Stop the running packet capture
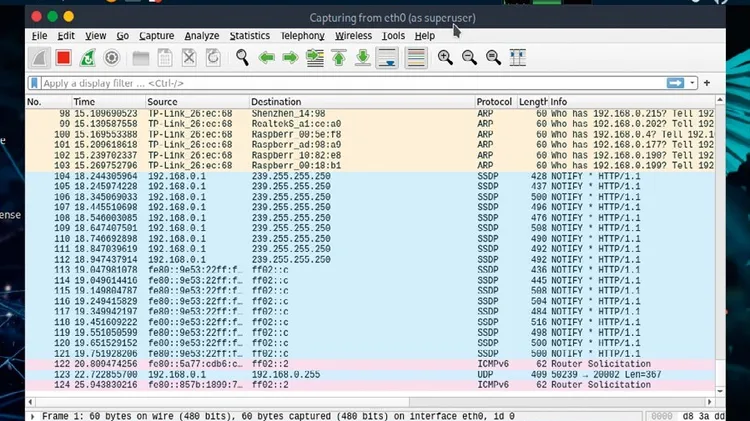The width and height of the screenshot is (750, 421). click(63, 58)
